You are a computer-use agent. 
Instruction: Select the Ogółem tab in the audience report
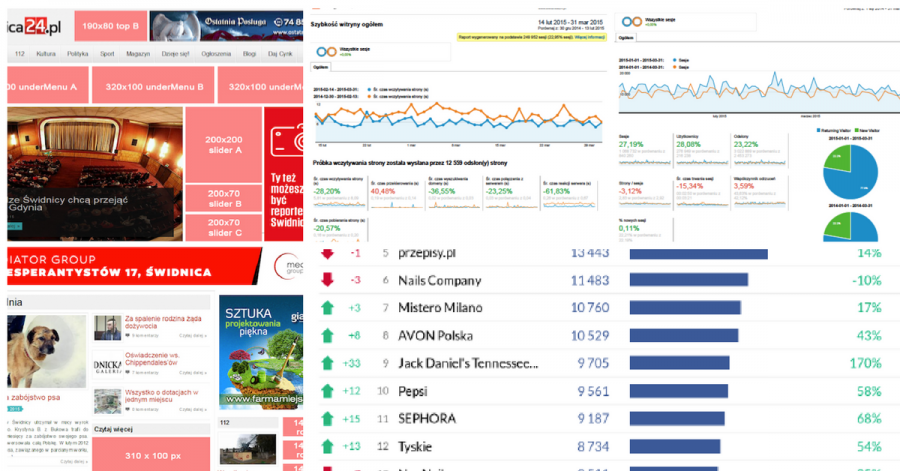pyautogui.click(x=626, y=38)
